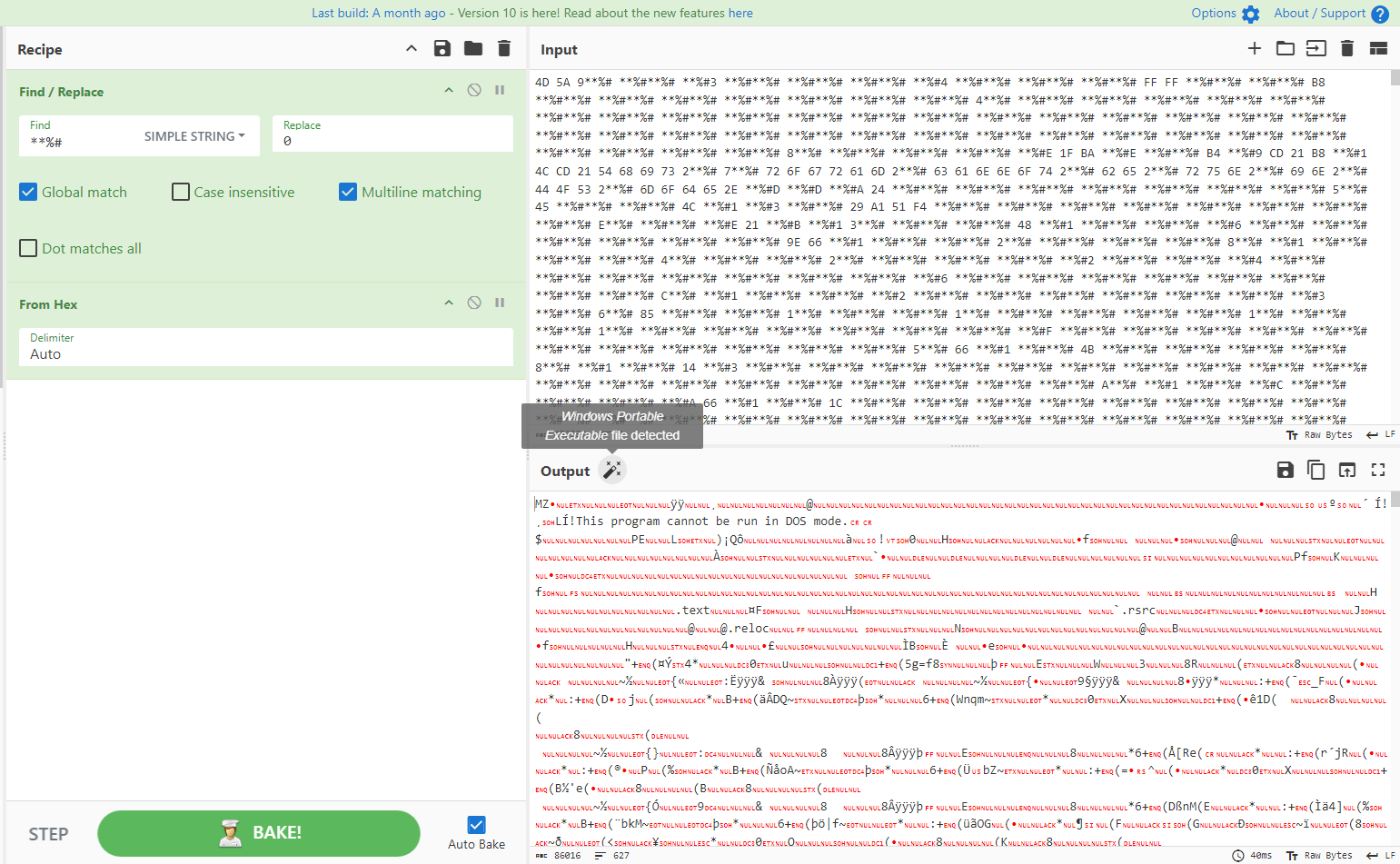Disable Auto Bake
This screenshot has height=864, width=1400.
coord(476,824)
